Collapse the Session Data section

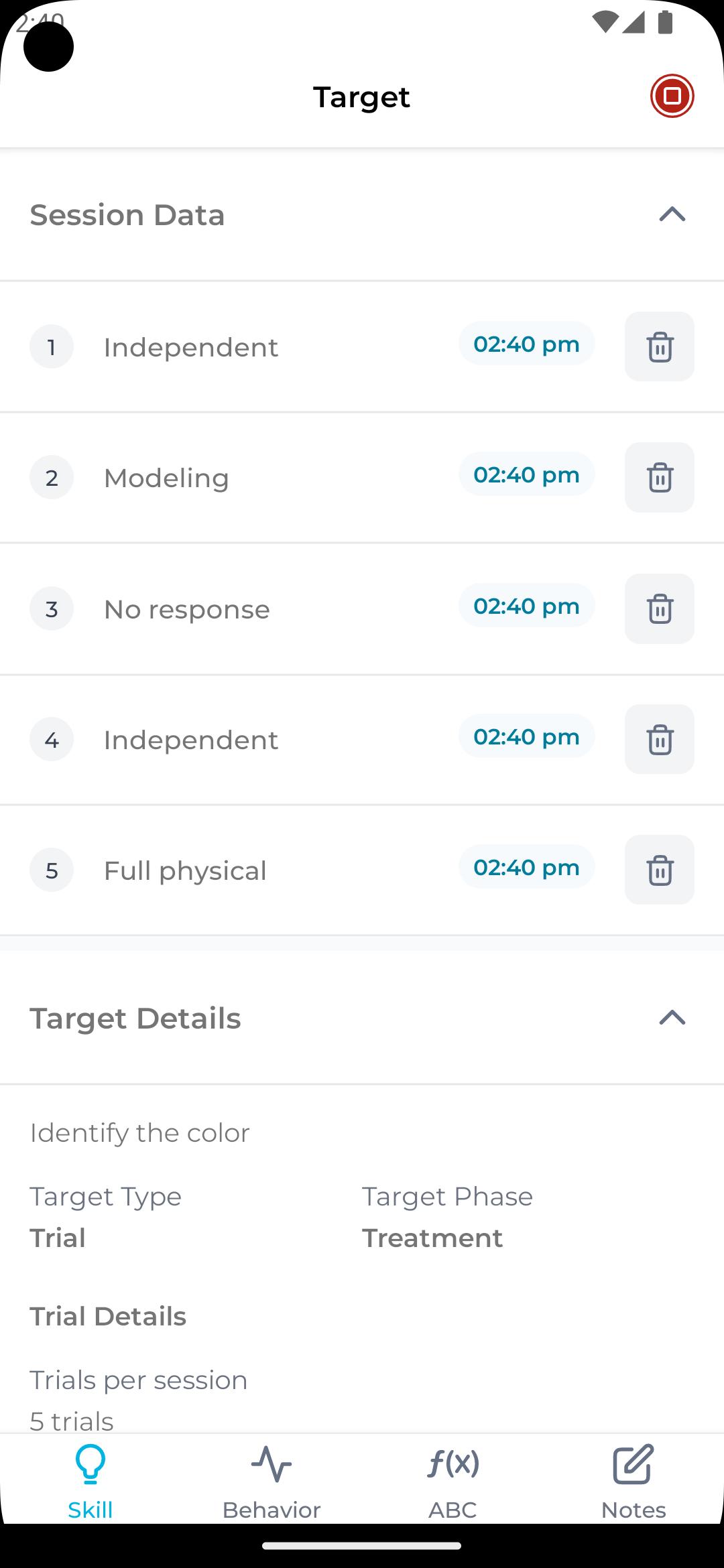pos(672,214)
